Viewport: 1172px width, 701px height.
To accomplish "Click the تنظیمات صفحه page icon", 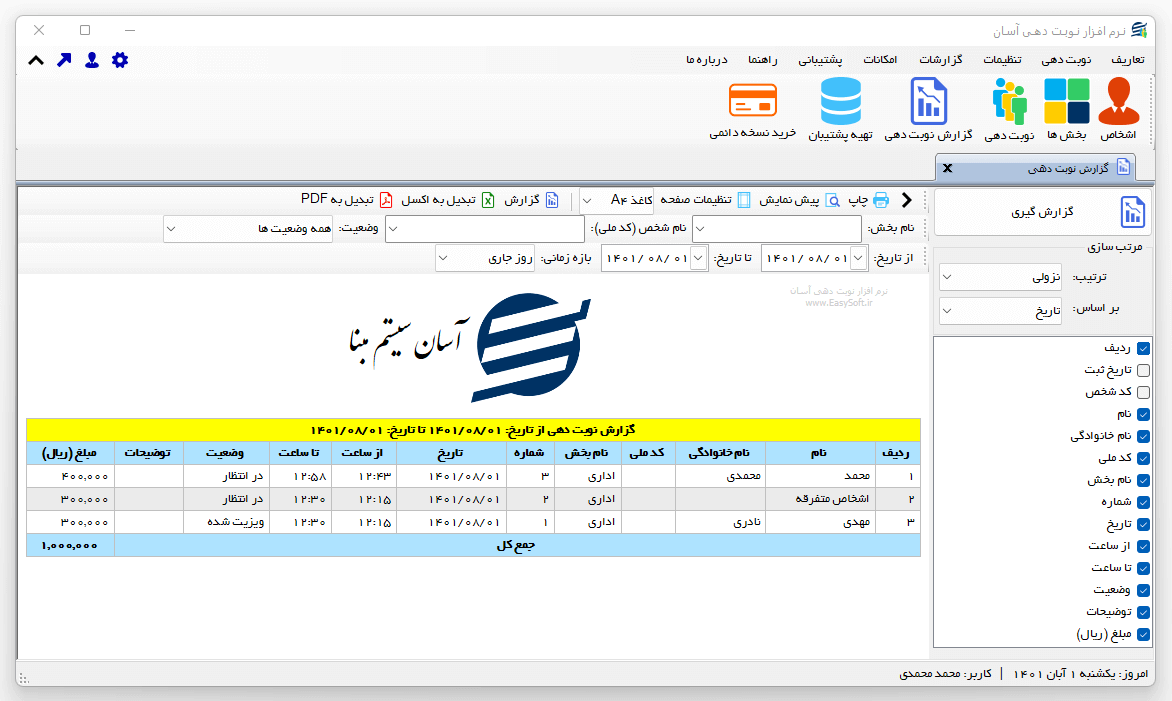I will coord(744,200).
